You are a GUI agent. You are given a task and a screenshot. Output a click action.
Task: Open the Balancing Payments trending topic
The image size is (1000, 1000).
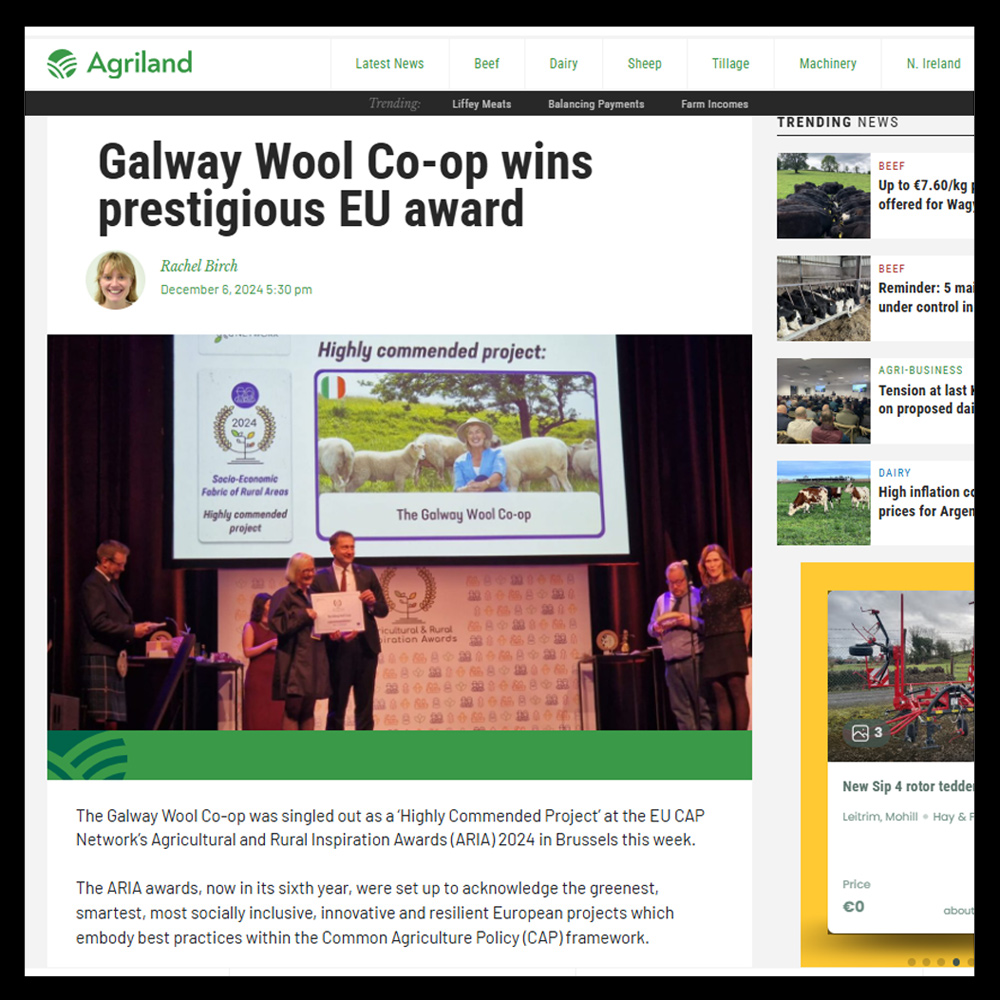[596, 104]
